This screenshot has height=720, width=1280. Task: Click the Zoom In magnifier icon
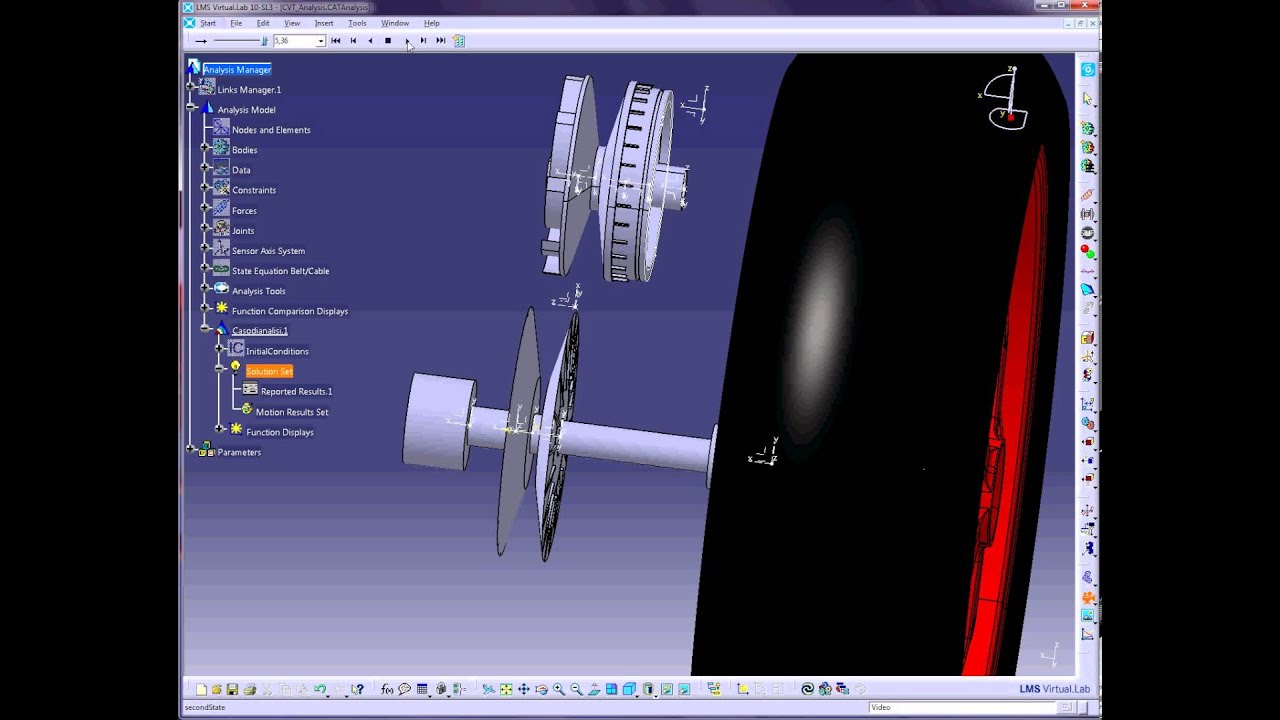[x=558, y=689]
